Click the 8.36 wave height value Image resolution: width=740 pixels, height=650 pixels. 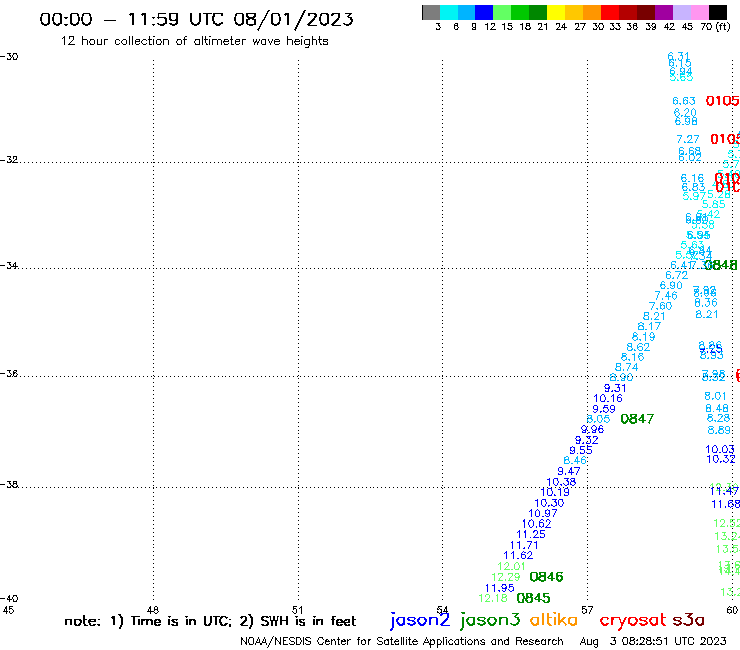(x=706, y=303)
